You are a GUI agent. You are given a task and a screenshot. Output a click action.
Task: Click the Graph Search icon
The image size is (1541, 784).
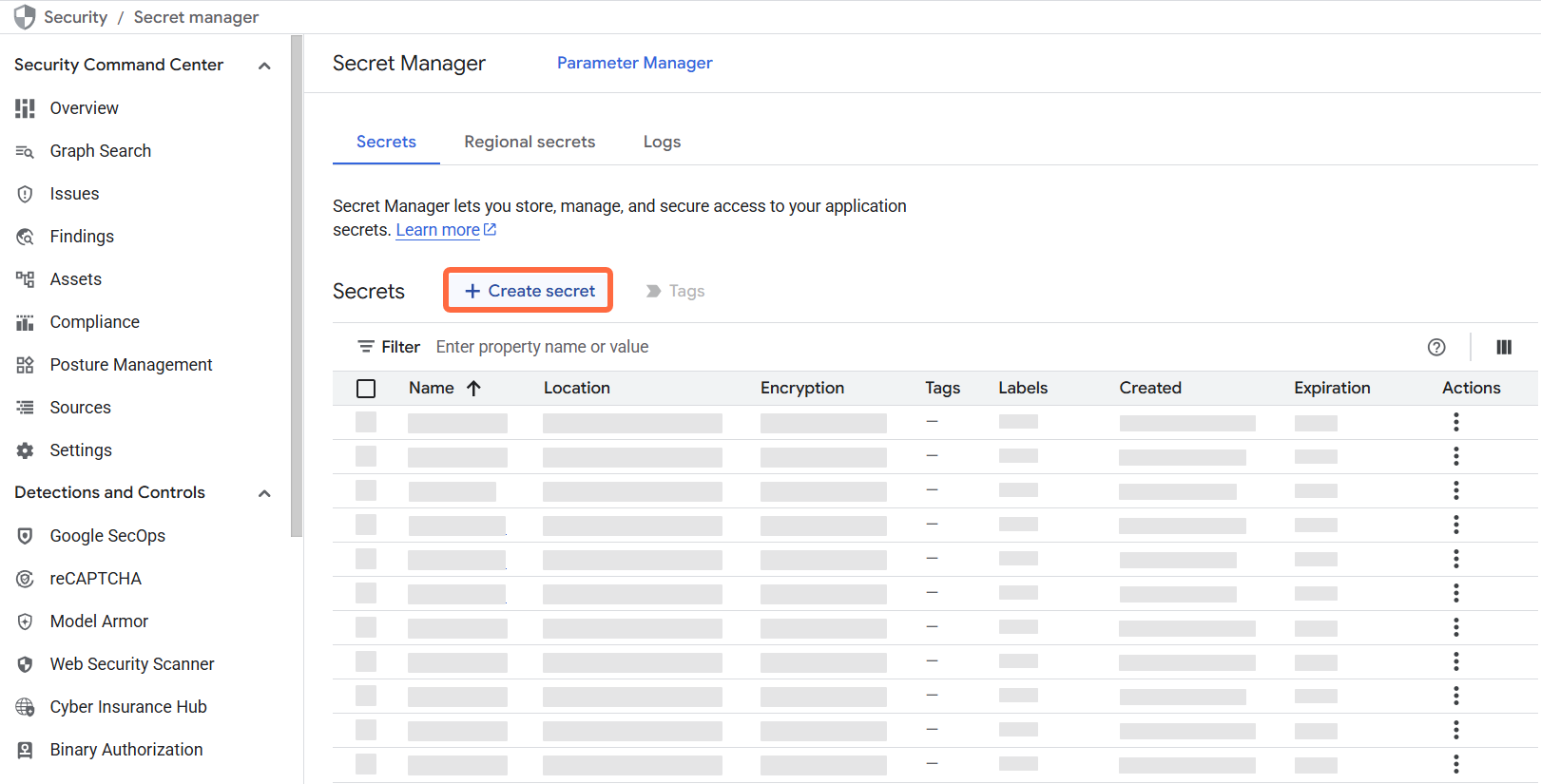click(25, 151)
